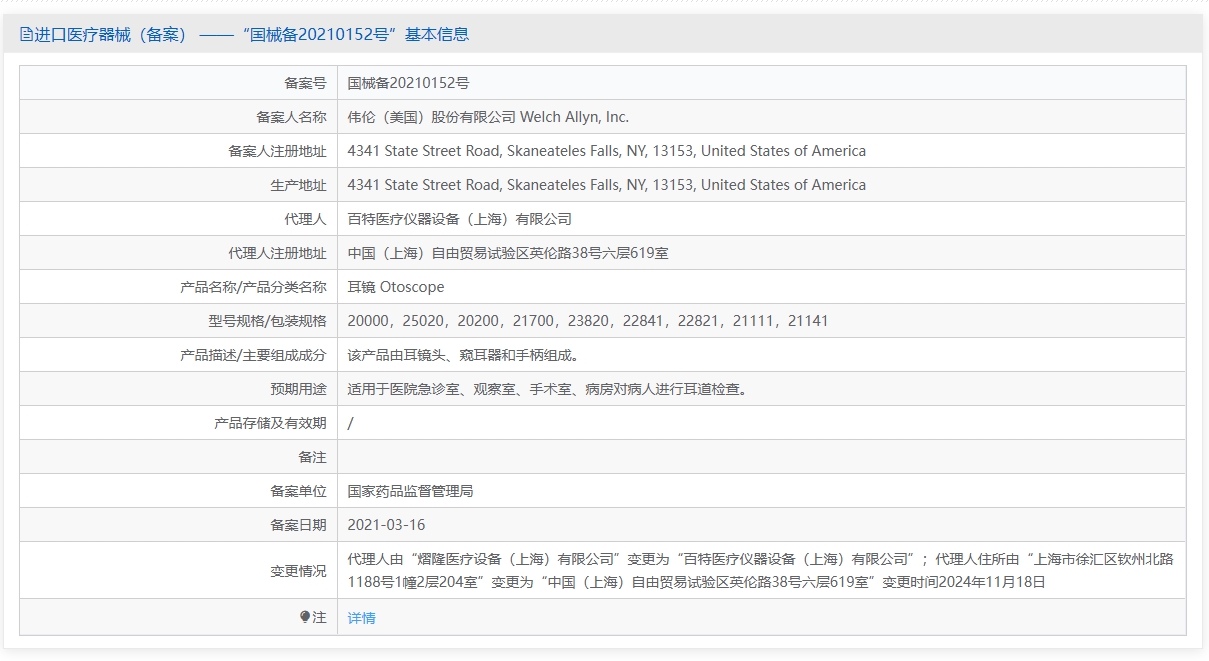Click the product name 耳镜 Otoscope
Image resolution: width=1209 pixels, height=661 pixels.
pyautogui.click(x=395, y=287)
